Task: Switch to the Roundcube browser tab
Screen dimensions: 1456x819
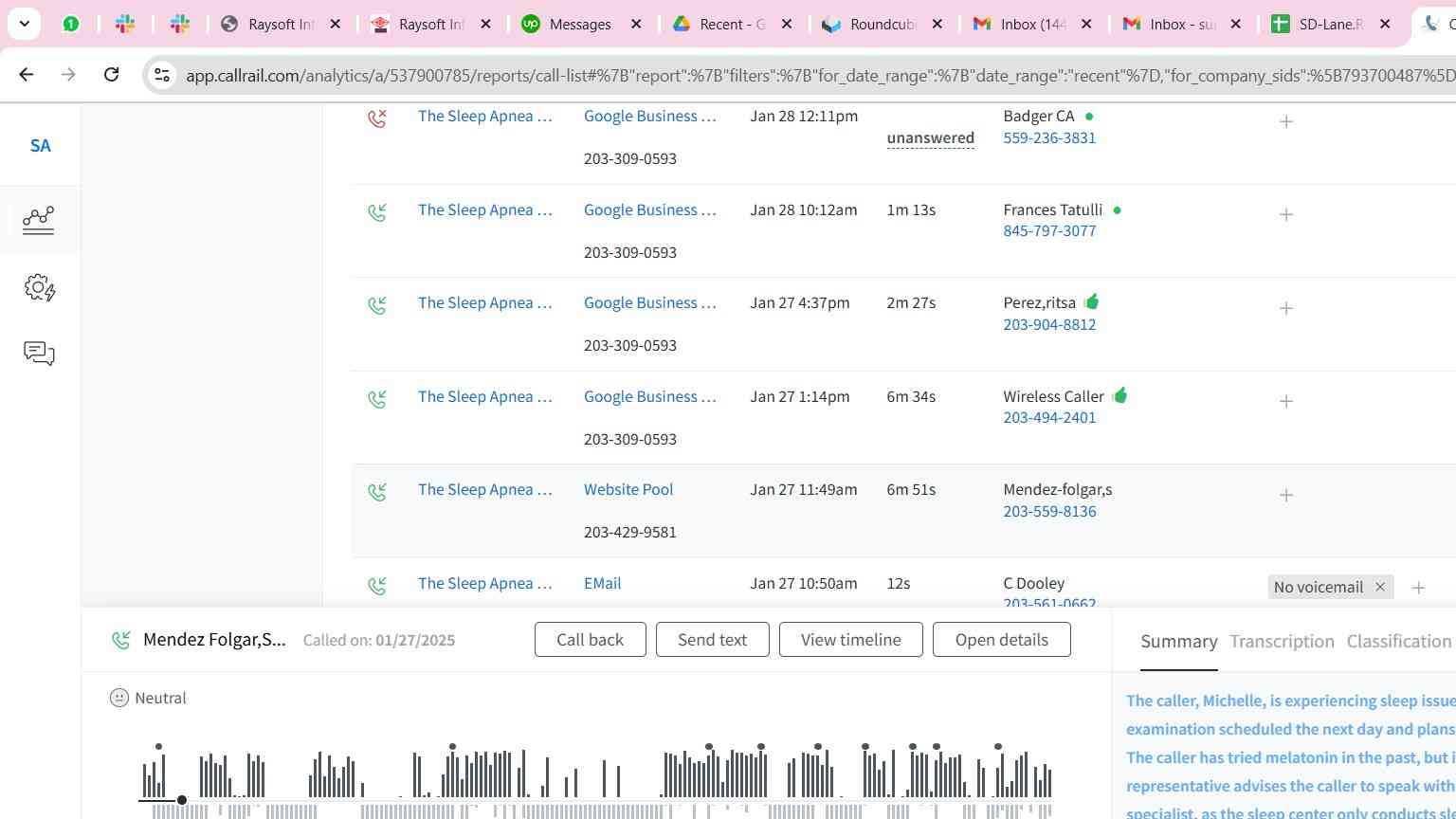Action: click(883, 25)
